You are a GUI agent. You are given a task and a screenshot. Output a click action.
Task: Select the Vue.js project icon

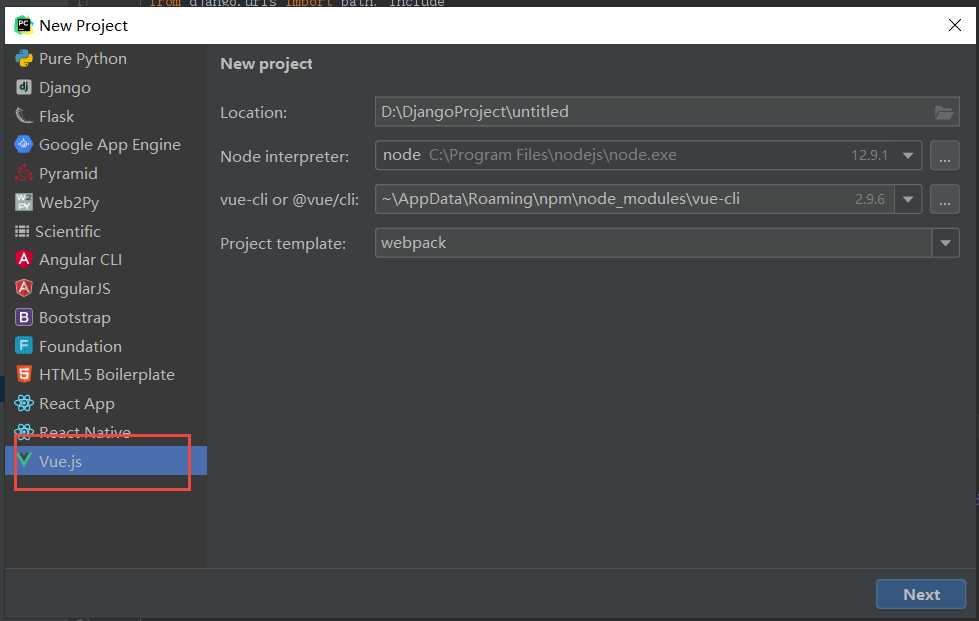pyautogui.click(x=24, y=461)
